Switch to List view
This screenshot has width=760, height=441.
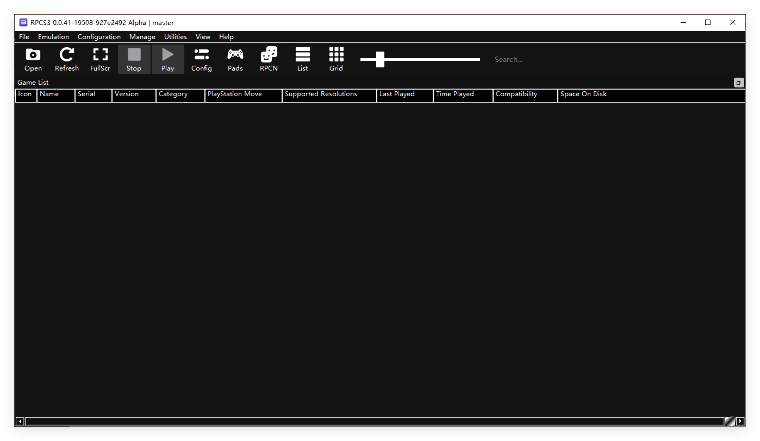(x=302, y=60)
